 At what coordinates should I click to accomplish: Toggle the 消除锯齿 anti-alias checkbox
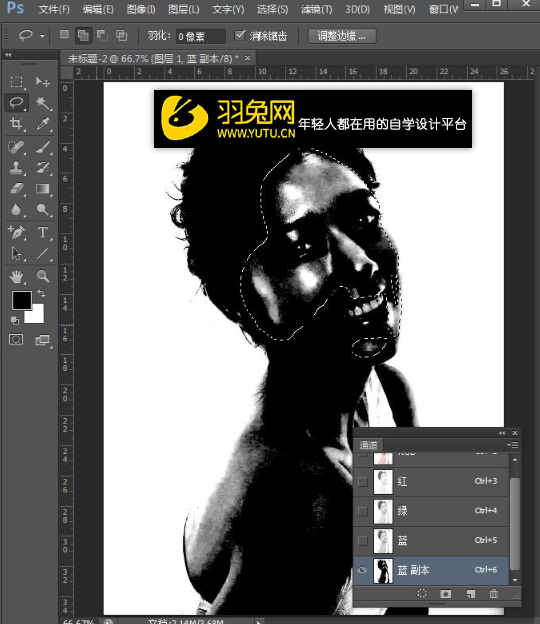(240, 35)
